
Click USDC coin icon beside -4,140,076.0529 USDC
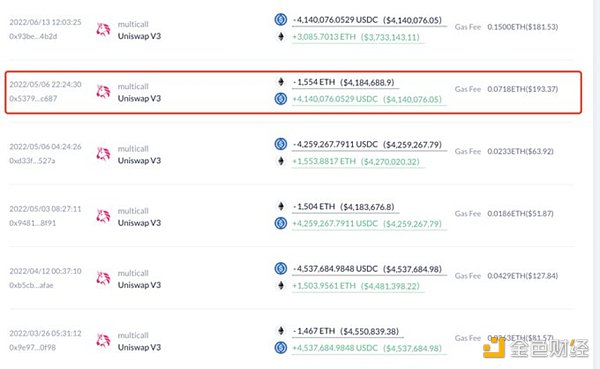281,20
